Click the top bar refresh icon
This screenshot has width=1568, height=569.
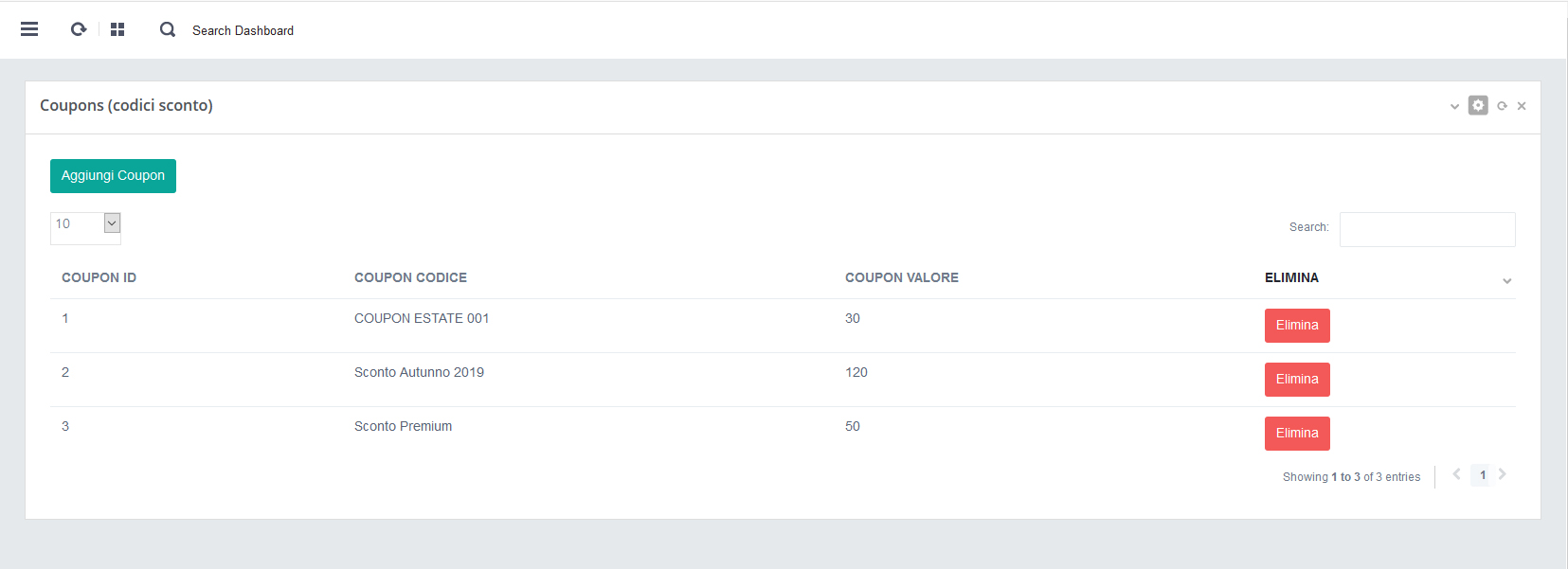79,29
